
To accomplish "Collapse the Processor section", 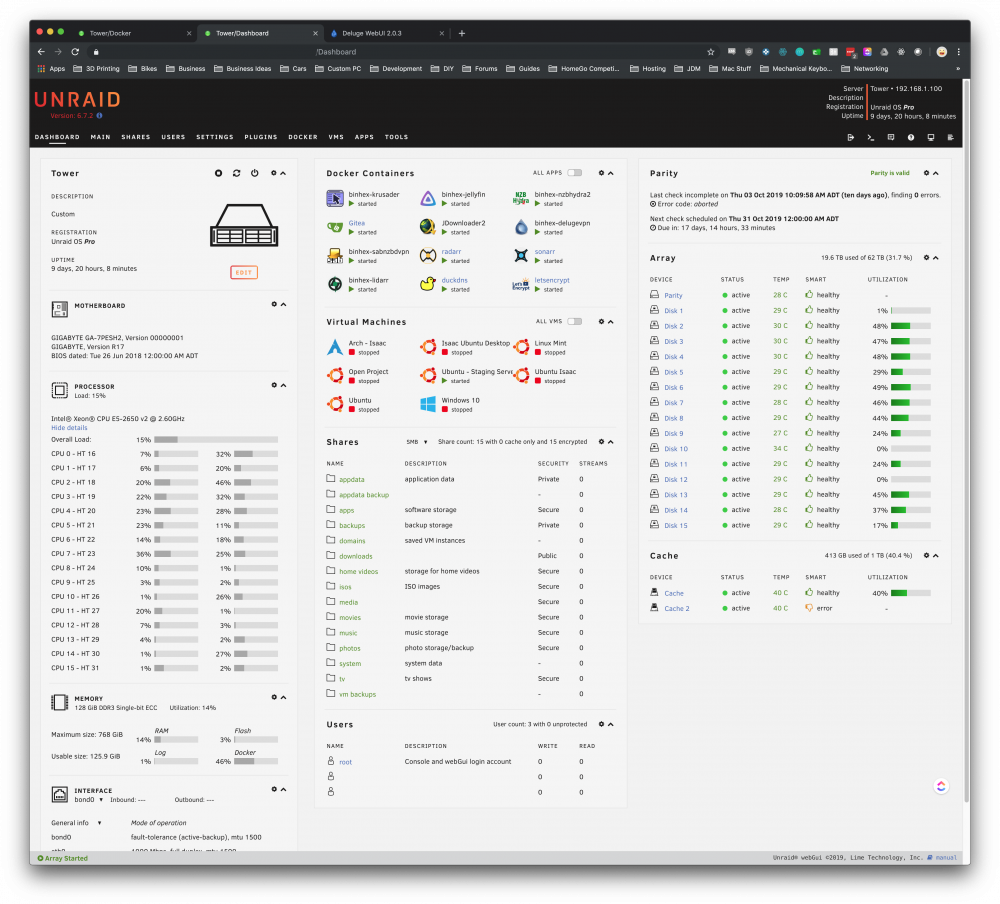I will (284, 385).
